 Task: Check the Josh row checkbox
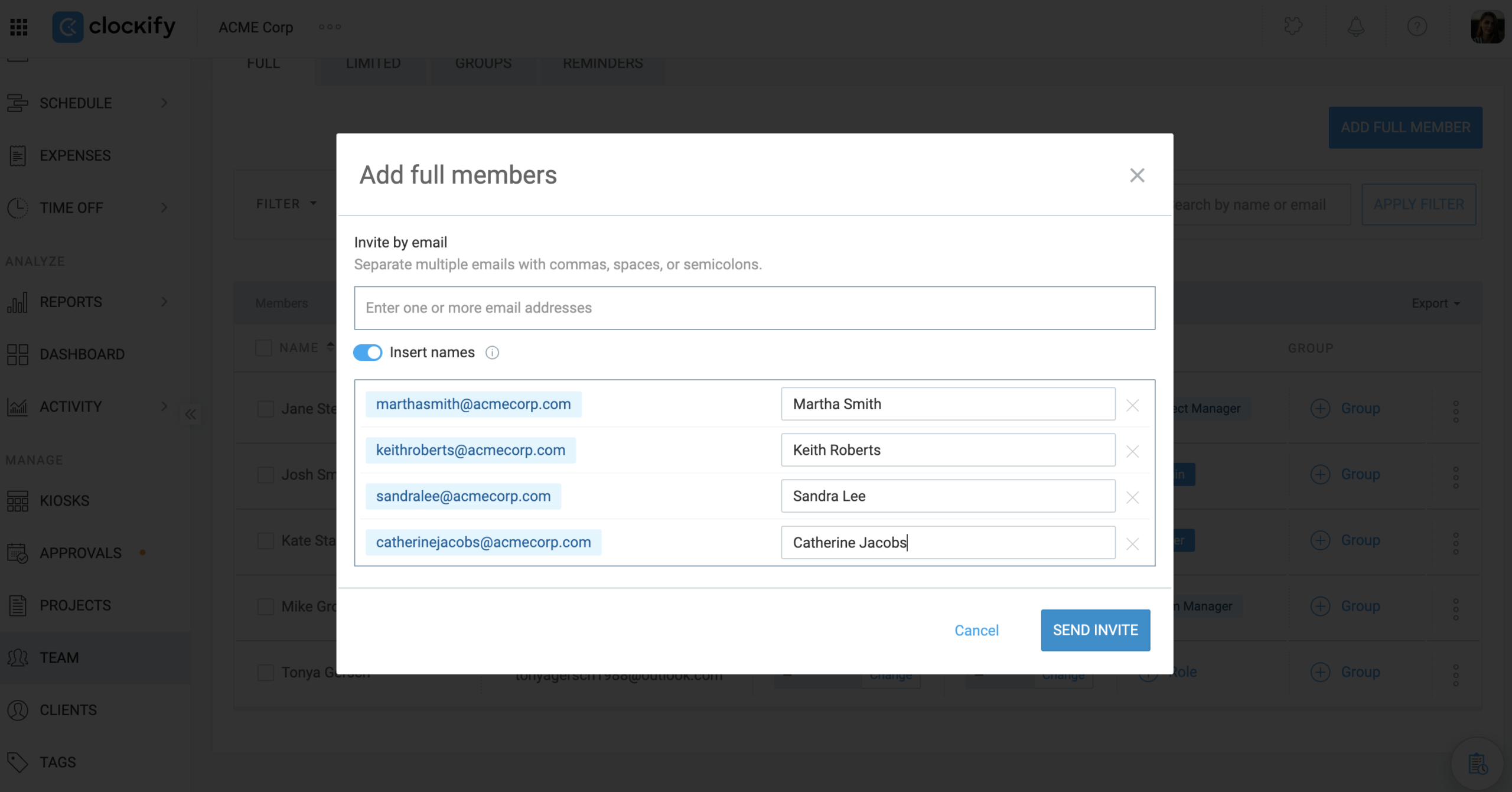point(266,475)
